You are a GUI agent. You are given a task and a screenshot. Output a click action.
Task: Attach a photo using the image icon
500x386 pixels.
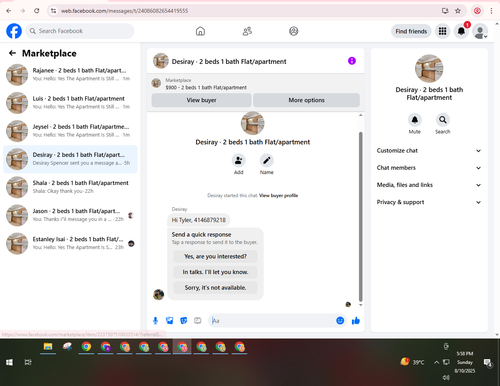pyautogui.click(x=170, y=321)
